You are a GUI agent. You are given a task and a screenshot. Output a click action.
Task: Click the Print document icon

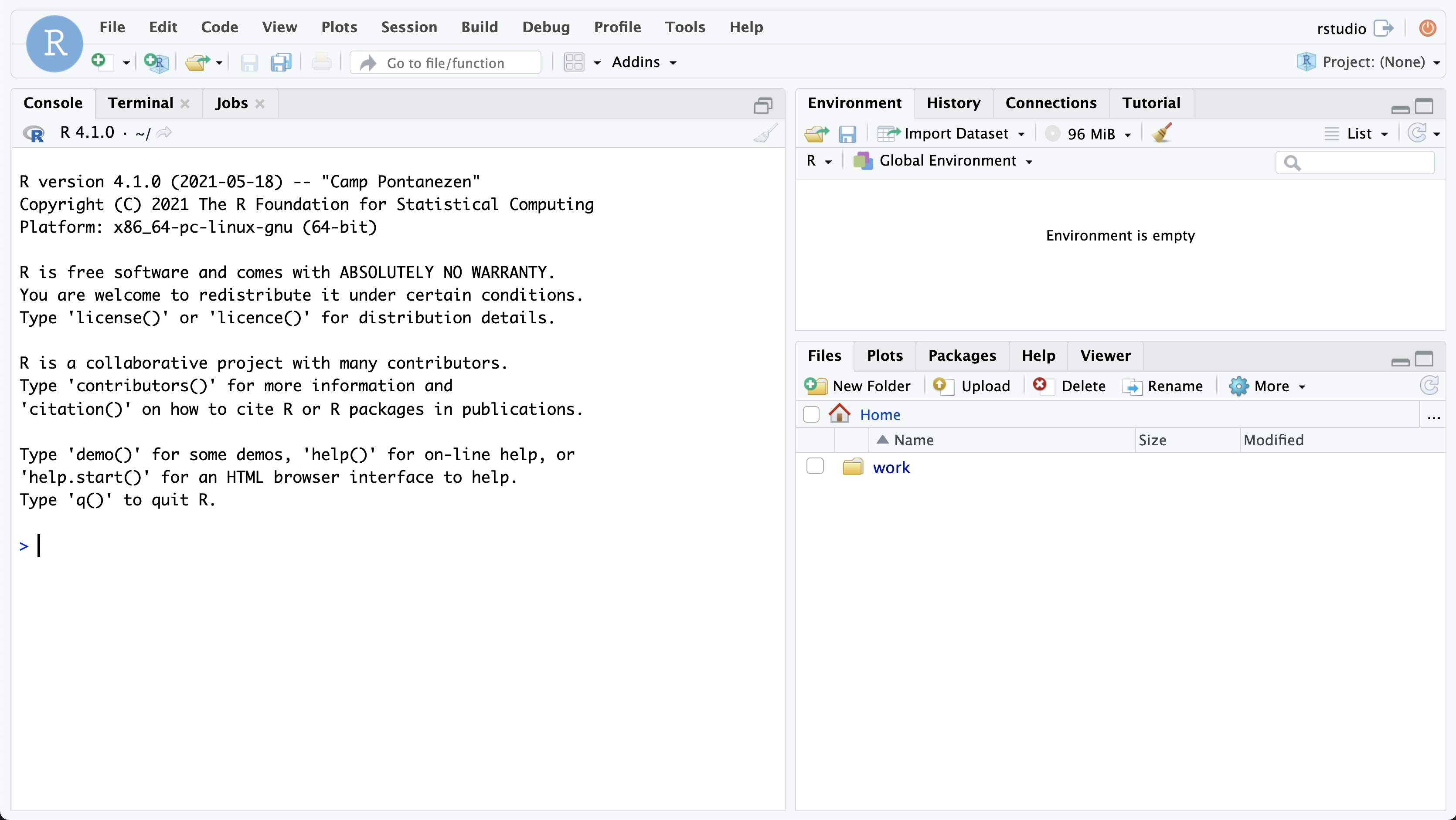click(x=322, y=61)
